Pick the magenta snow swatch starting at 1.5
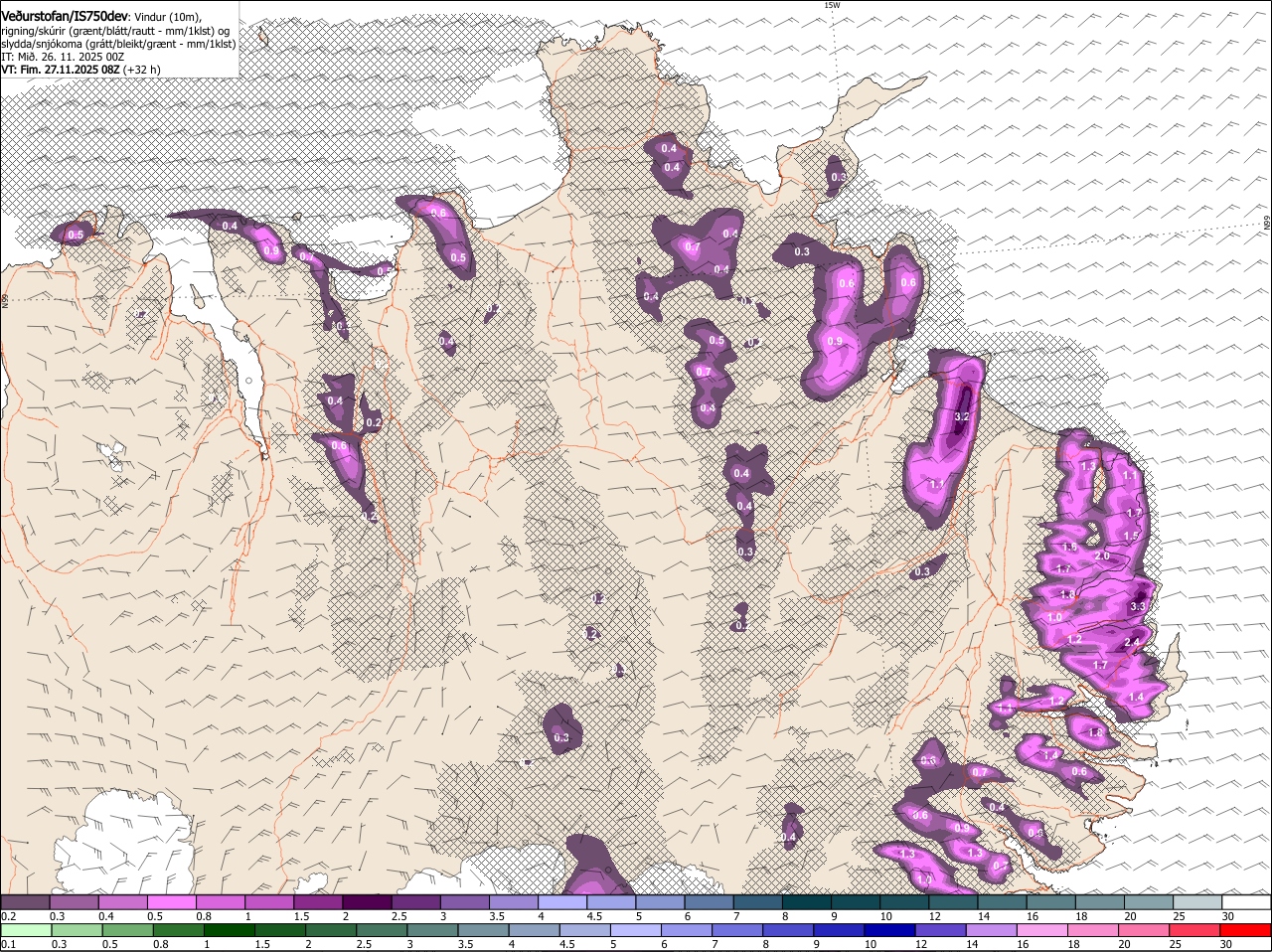 318,902
